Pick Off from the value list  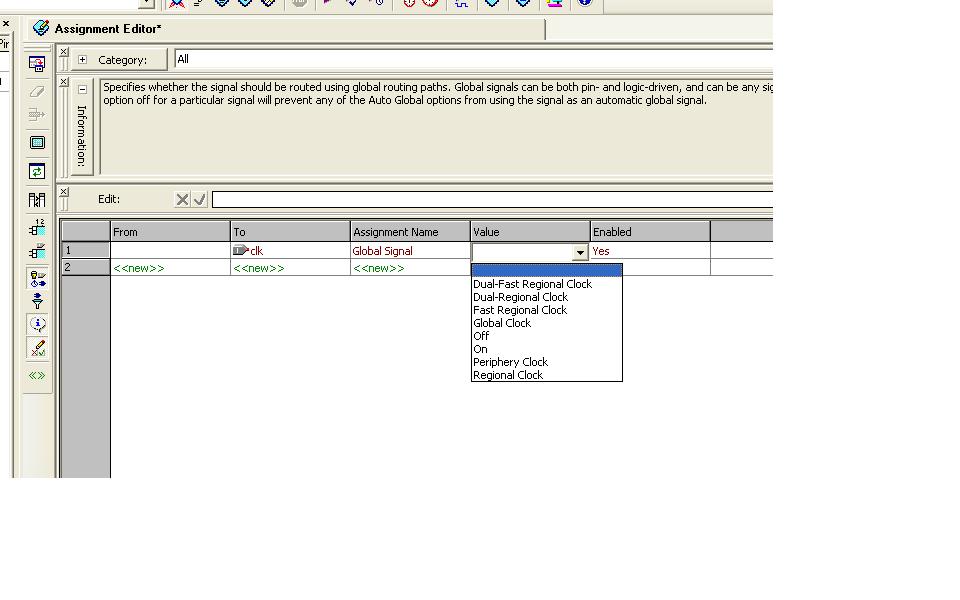(x=481, y=336)
